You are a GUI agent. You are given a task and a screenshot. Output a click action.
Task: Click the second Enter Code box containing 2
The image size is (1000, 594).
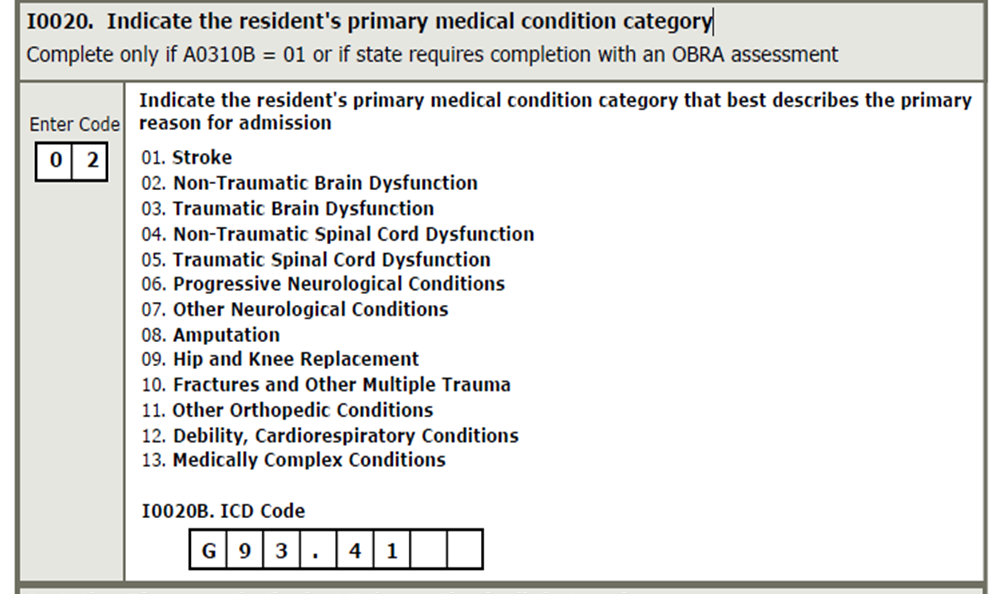[x=89, y=161]
